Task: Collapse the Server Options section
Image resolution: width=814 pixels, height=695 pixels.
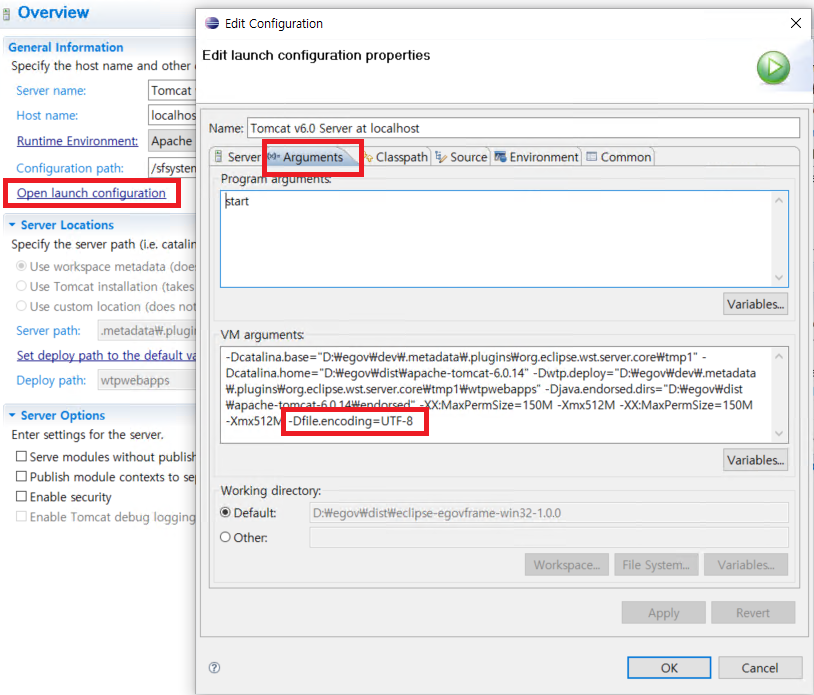Action: coord(12,415)
